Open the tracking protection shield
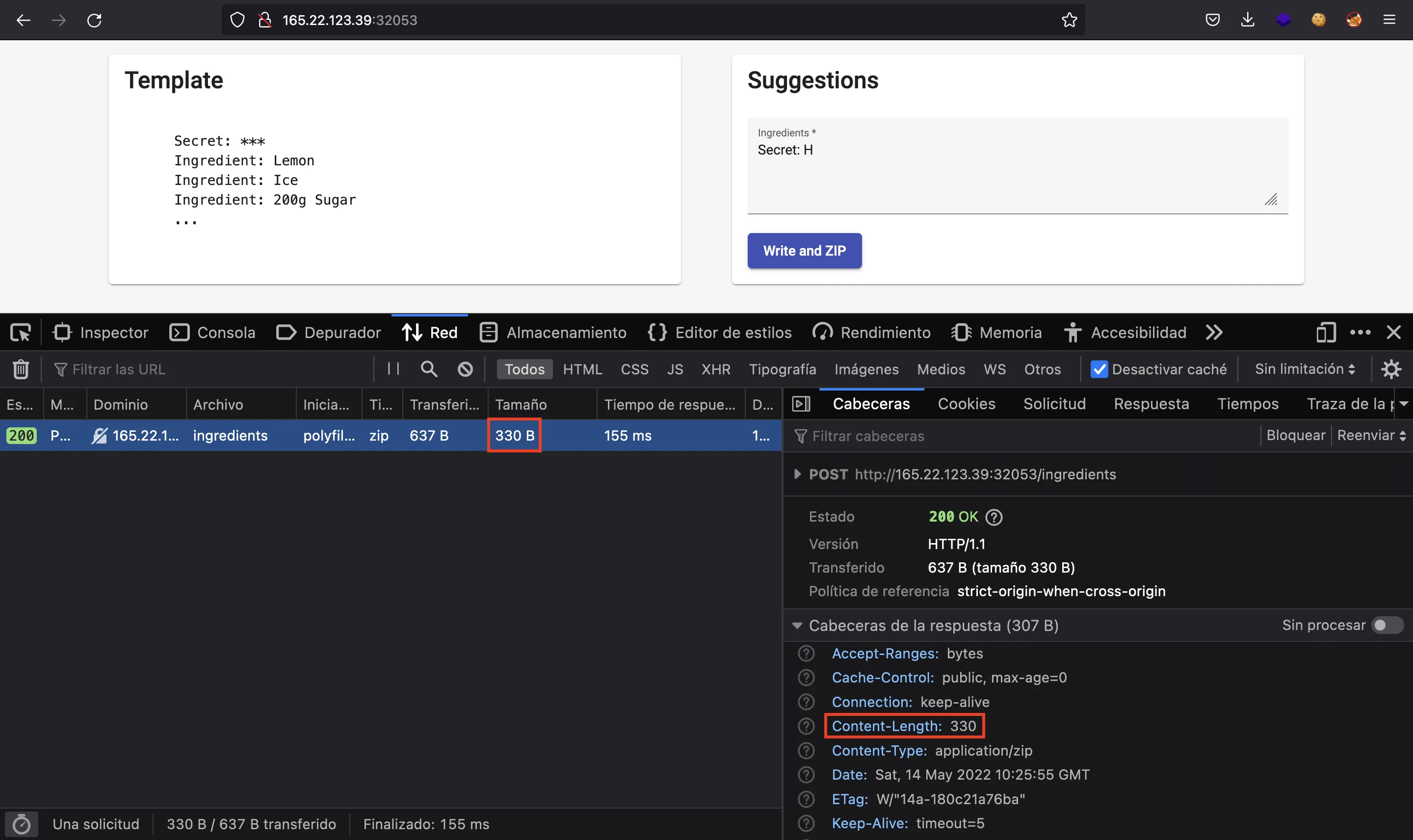 (x=237, y=21)
